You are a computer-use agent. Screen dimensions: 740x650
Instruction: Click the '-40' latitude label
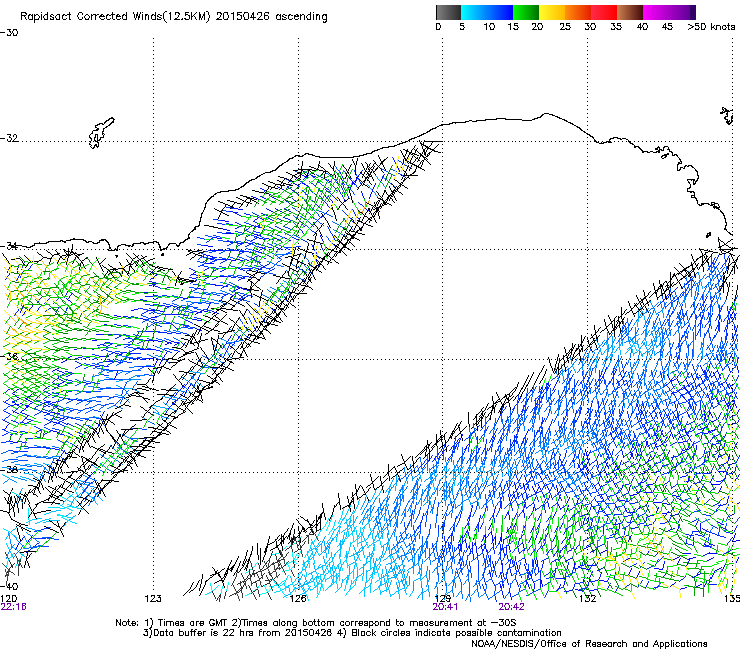coord(9,586)
